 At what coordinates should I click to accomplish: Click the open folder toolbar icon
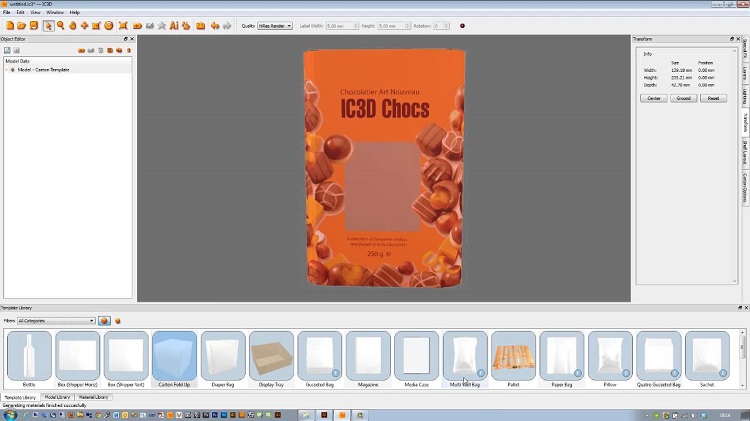[x=22, y=26]
